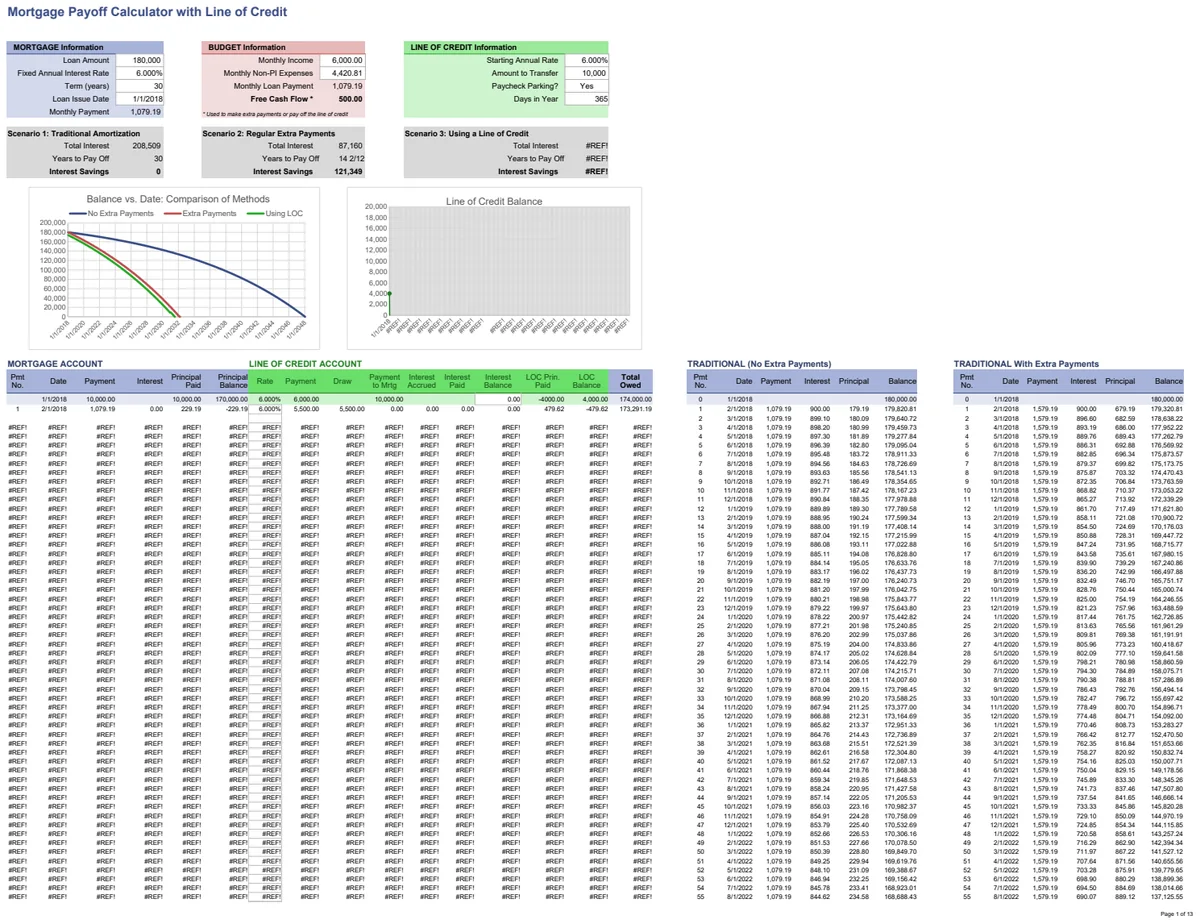Select the Monthly Non-PI Expenses value 4,420.81
Screen dimensions: 1200x924
tap(342, 74)
